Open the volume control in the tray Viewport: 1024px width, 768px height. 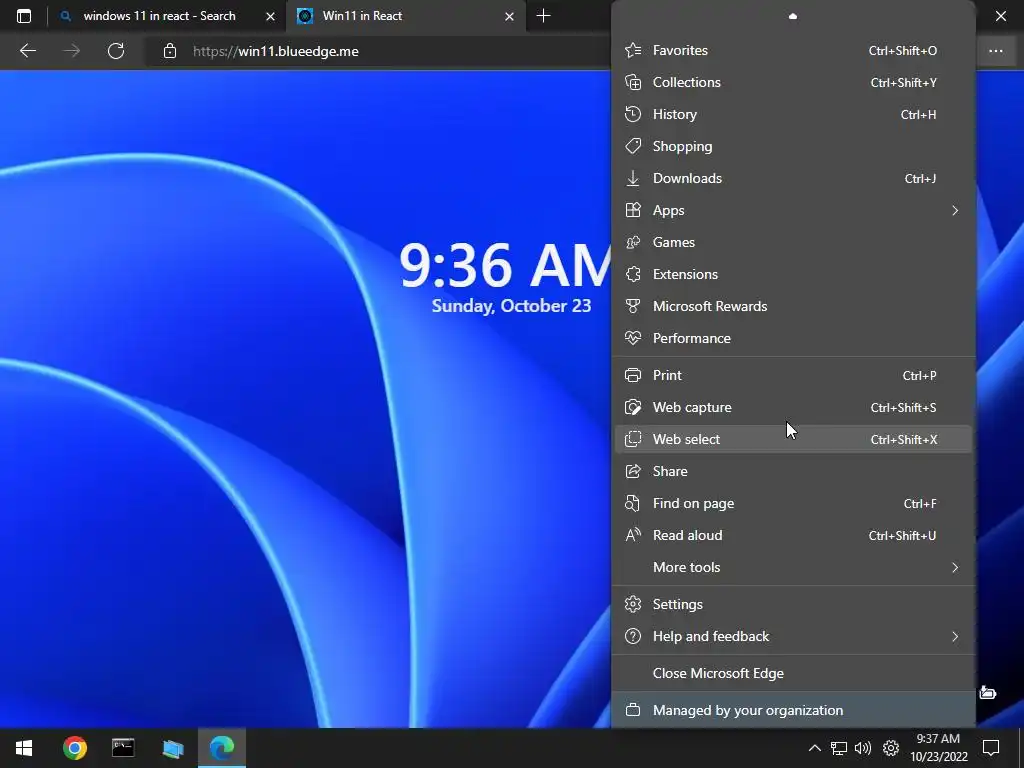(863, 748)
